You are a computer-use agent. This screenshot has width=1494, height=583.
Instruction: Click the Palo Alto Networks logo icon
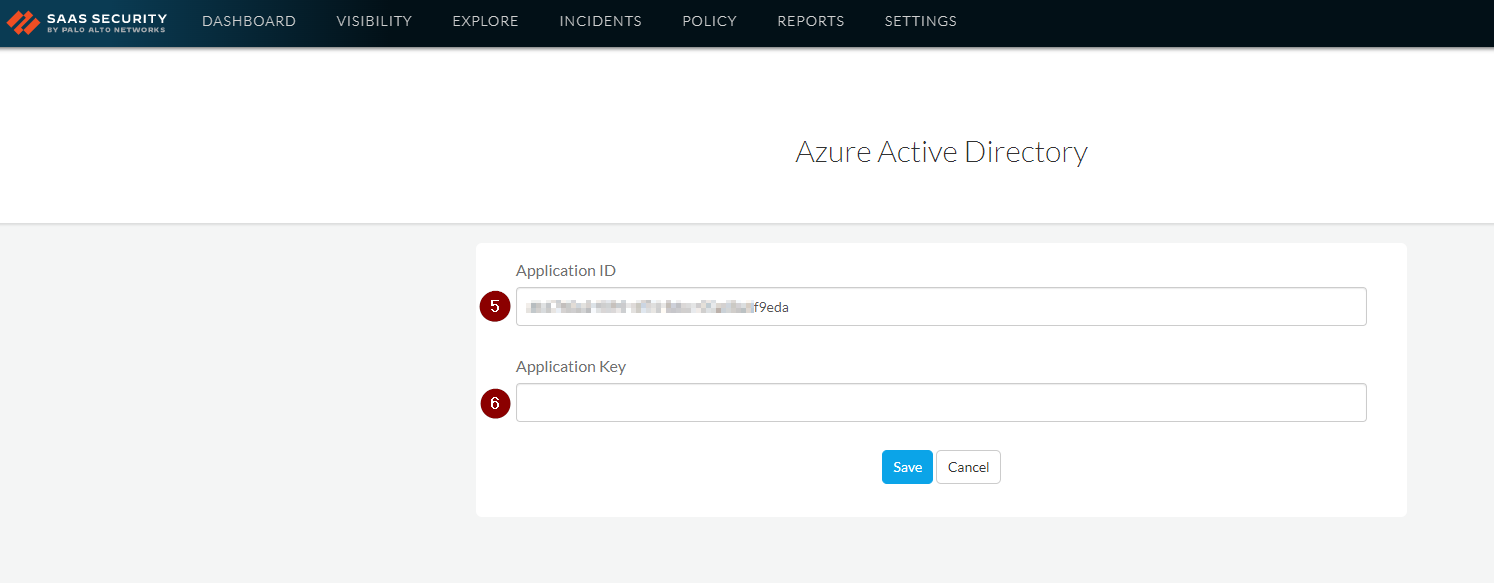[x=23, y=22]
